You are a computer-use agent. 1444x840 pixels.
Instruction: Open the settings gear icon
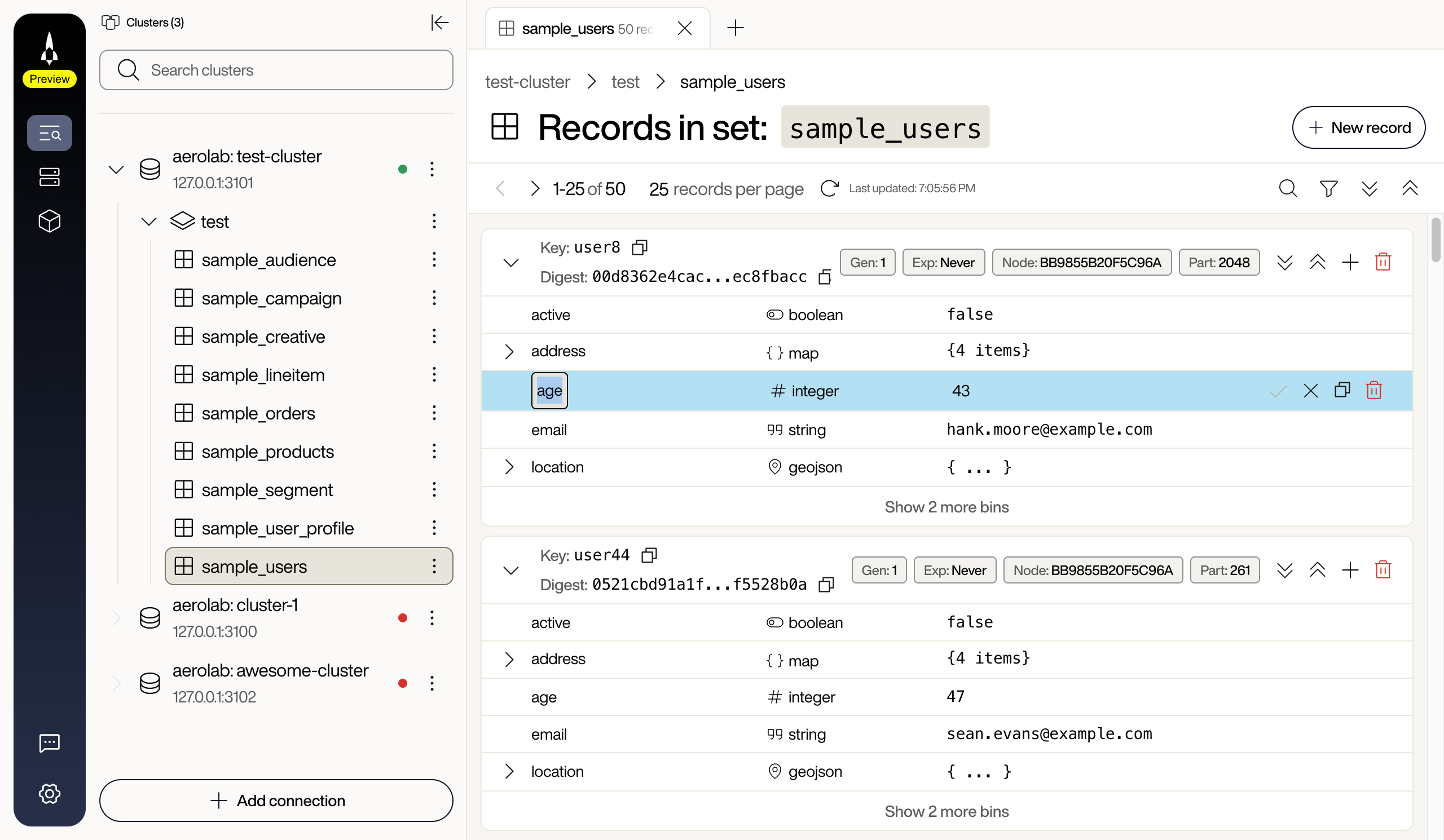(x=49, y=793)
